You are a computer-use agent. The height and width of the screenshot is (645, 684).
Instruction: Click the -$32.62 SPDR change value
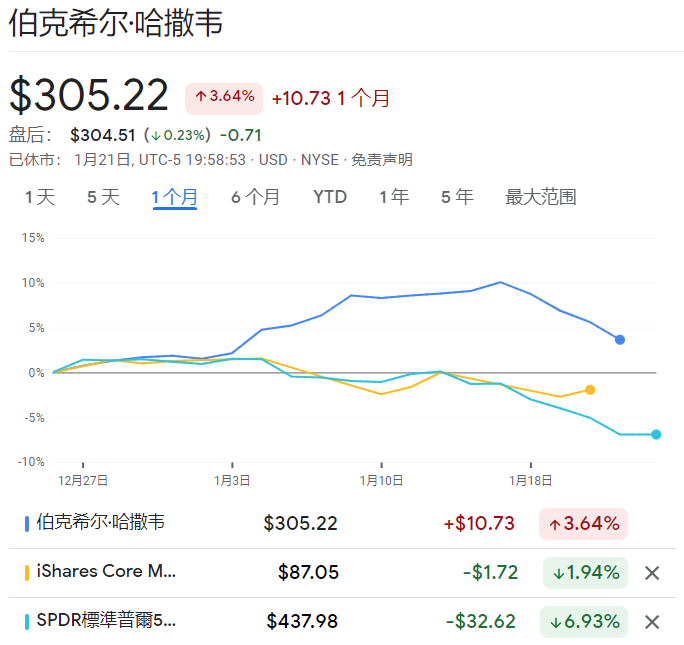coord(481,621)
